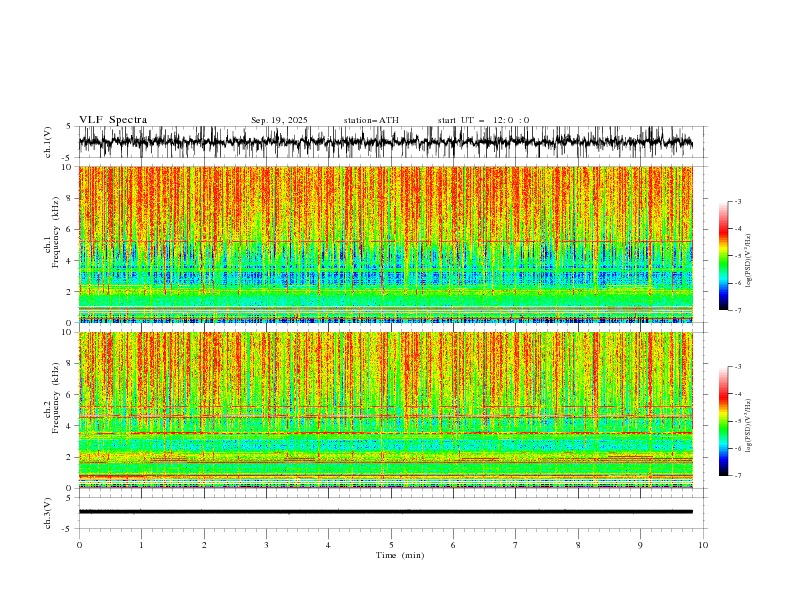The height and width of the screenshot is (612, 792).
Task: Click the "ch.3(V)" axis label
Action: tap(48, 513)
